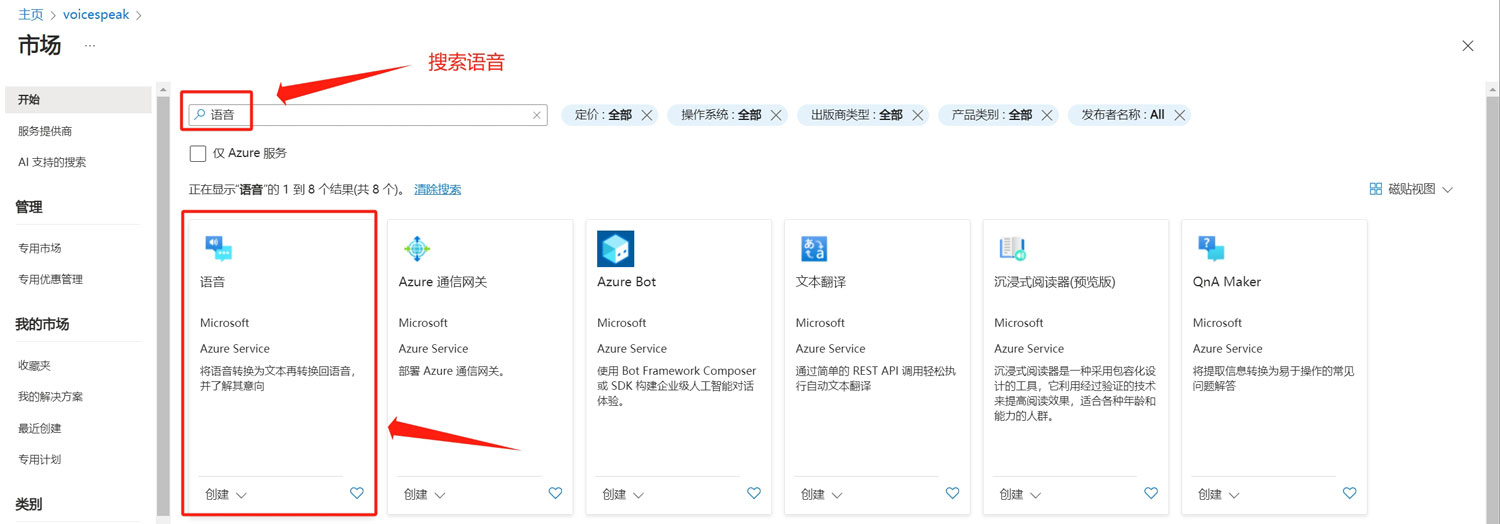Open the ellipsis menu beside 市场

[90, 46]
